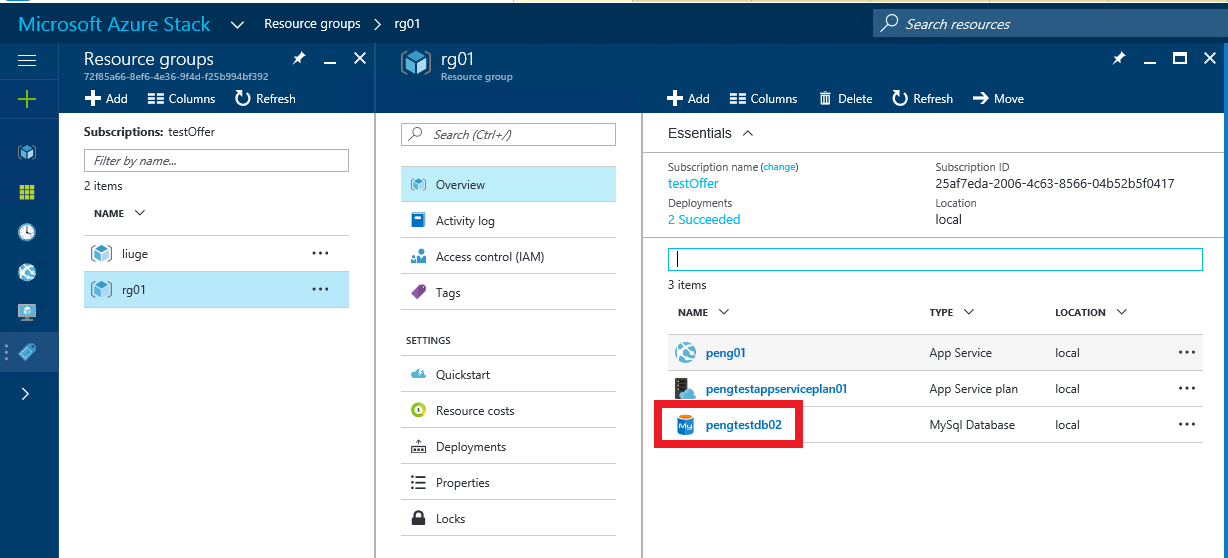This screenshot has width=1228, height=558.
Task: Open Recent clock icon in sidebar
Action: [x=27, y=232]
